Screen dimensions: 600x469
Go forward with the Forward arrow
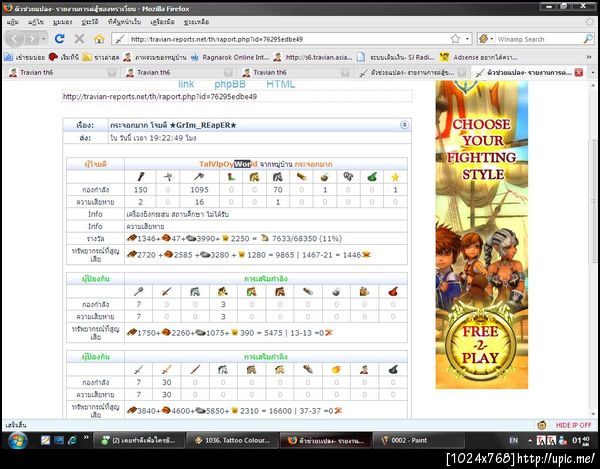(32, 39)
